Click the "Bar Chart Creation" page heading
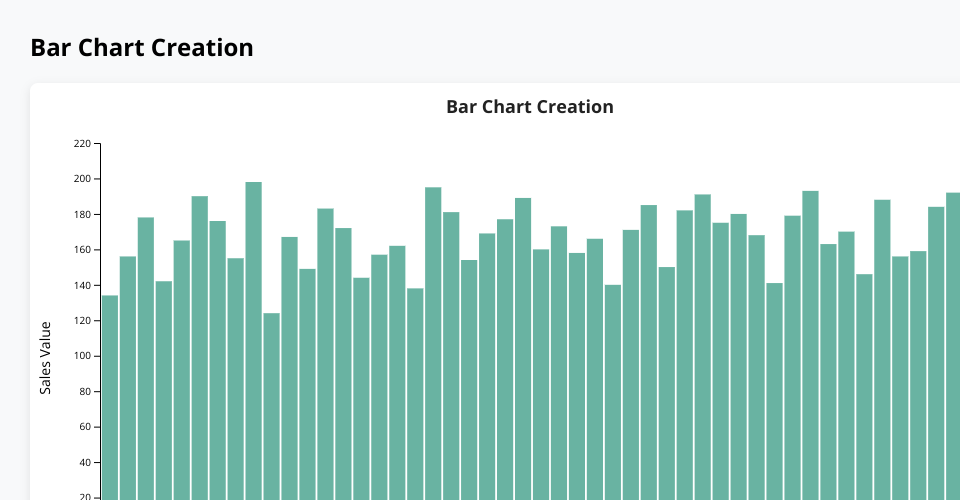960x500 pixels. [x=142, y=47]
